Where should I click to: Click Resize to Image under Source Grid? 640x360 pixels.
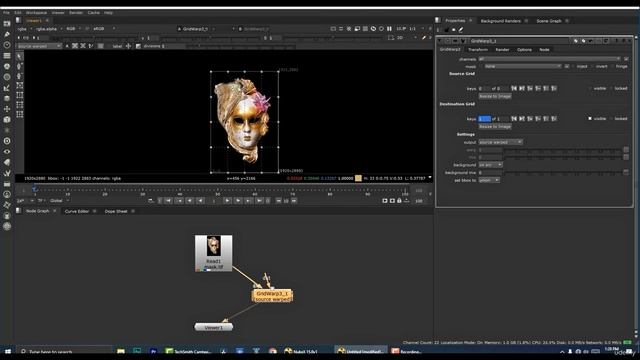(495, 96)
